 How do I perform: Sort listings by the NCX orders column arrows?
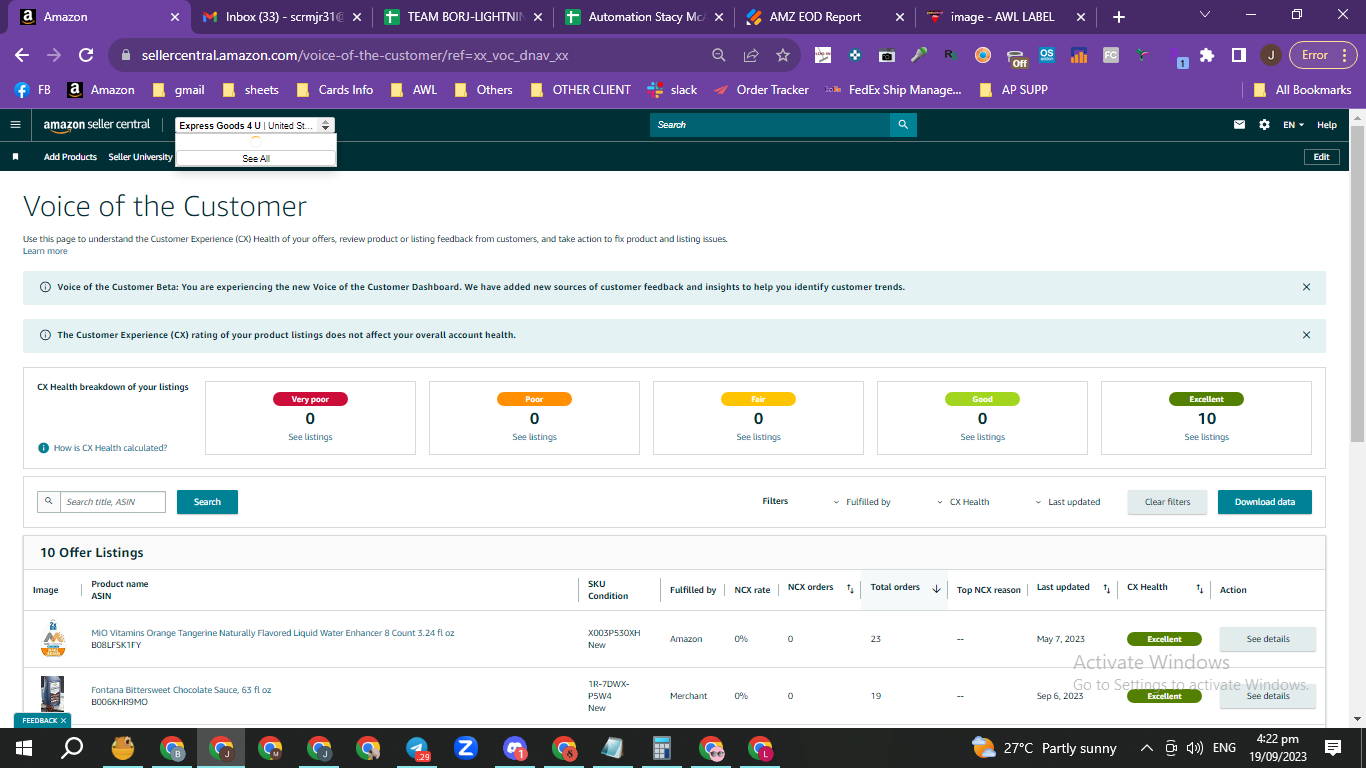click(x=850, y=589)
